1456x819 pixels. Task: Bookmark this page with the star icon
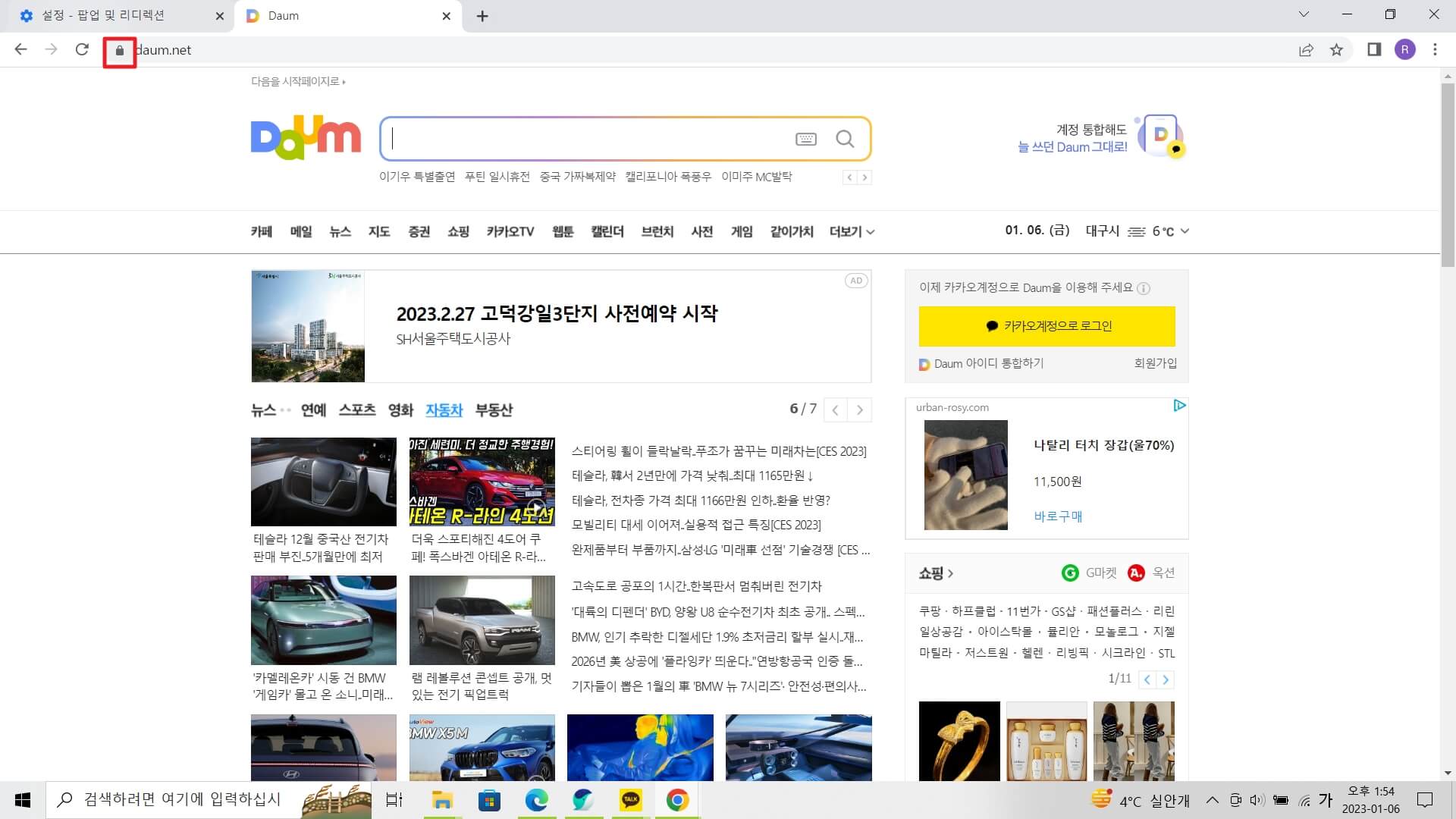coord(1338,49)
